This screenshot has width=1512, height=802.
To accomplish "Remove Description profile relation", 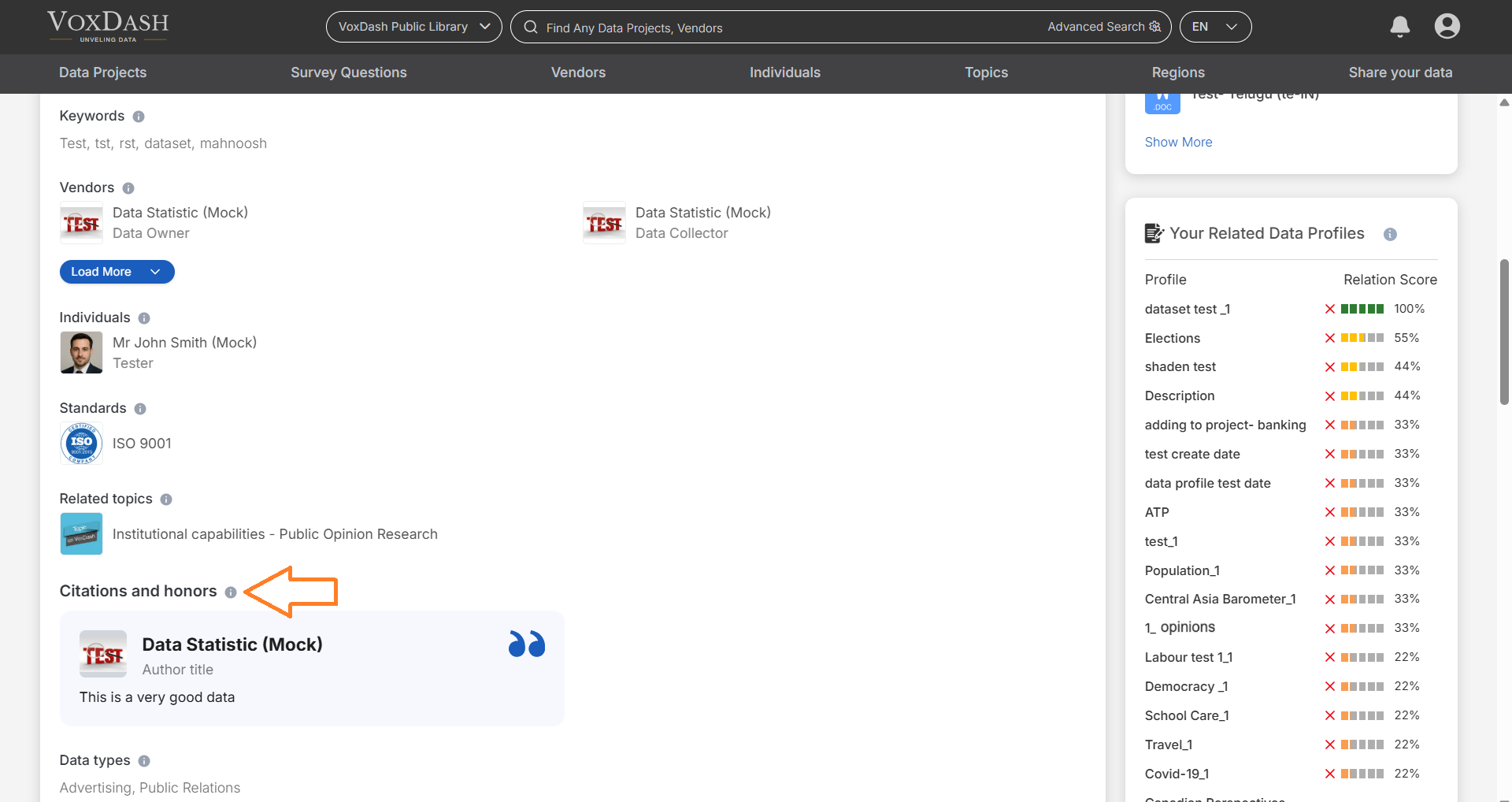I will tap(1330, 396).
